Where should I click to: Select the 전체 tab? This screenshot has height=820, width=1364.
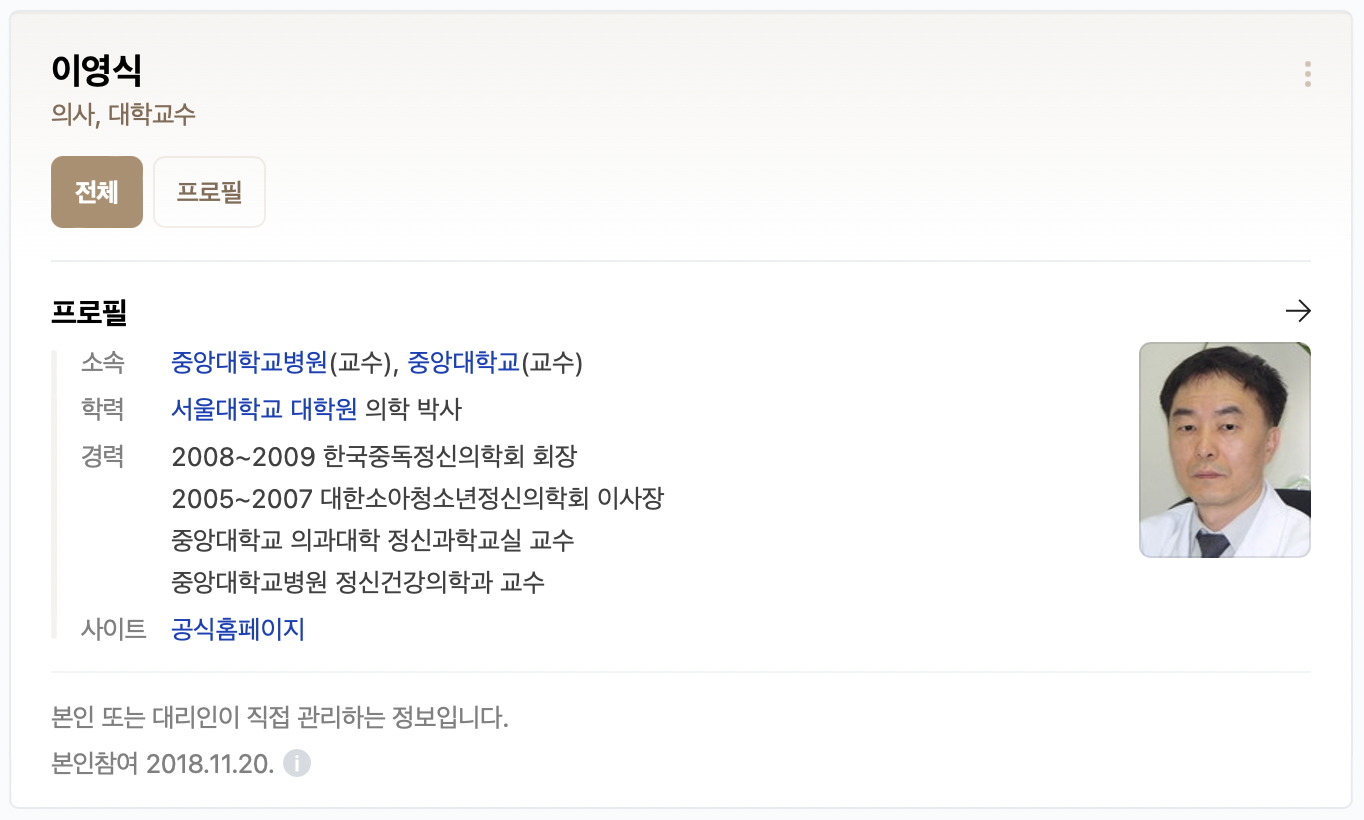97,192
